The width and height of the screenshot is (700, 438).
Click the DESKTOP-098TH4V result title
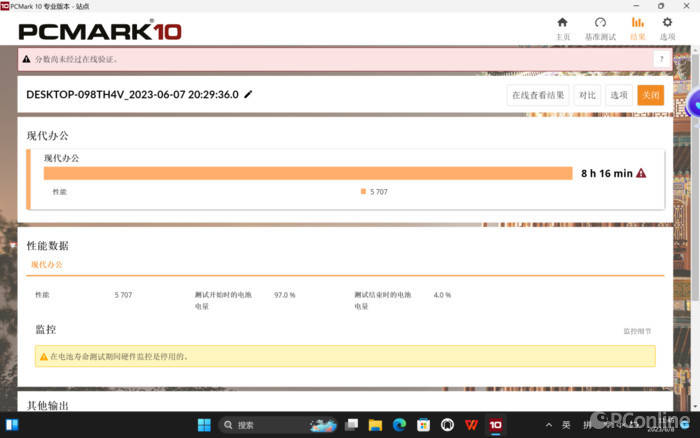coord(132,95)
